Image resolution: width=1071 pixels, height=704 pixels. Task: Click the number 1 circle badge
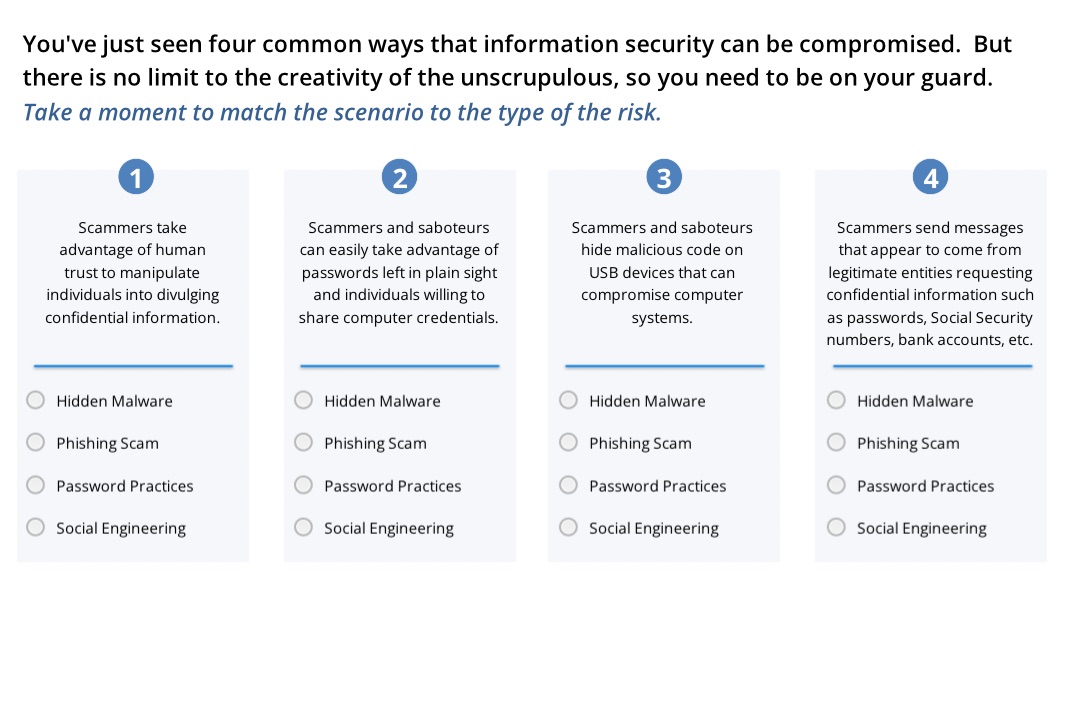(x=136, y=178)
